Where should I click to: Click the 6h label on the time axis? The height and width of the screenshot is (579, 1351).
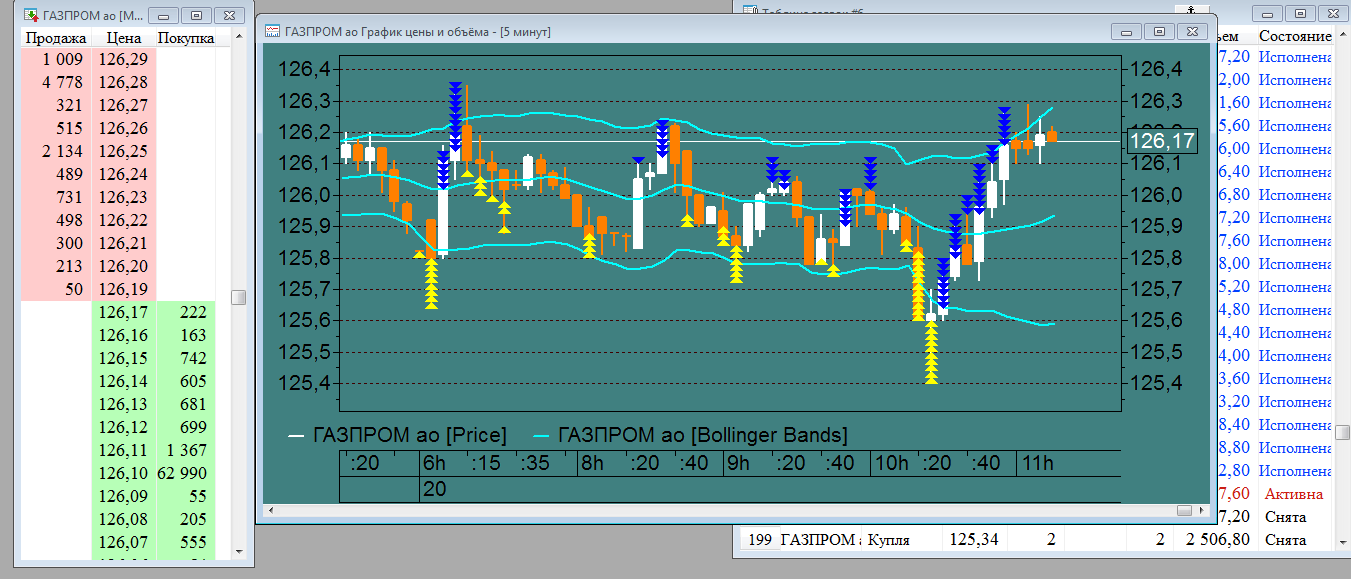click(x=434, y=464)
